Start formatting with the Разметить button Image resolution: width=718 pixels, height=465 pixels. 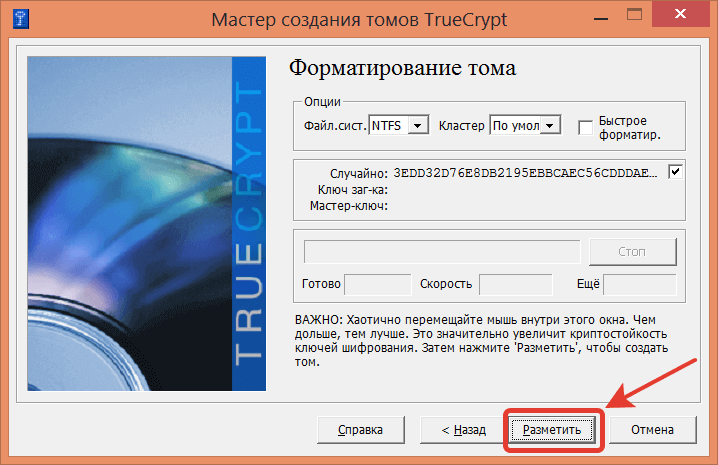click(553, 430)
